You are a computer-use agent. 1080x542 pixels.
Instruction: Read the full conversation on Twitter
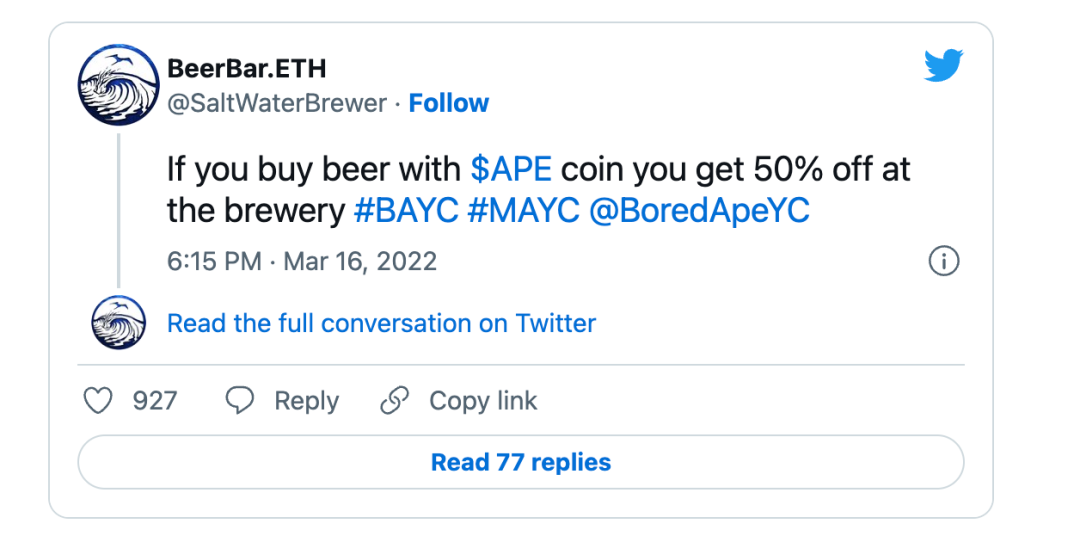coord(382,323)
